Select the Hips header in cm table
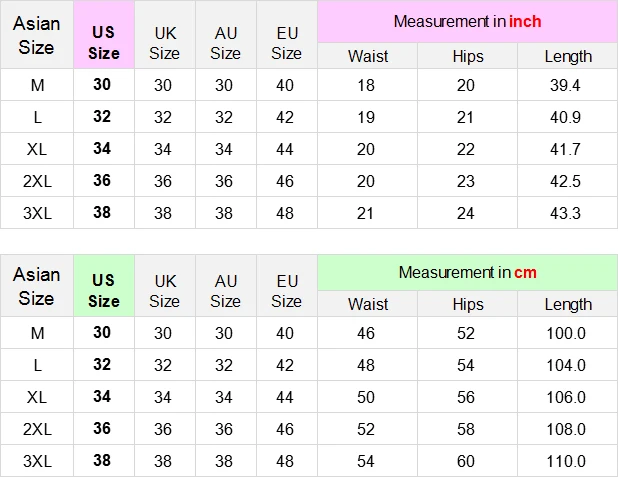618x477 pixels. [x=467, y=304]
